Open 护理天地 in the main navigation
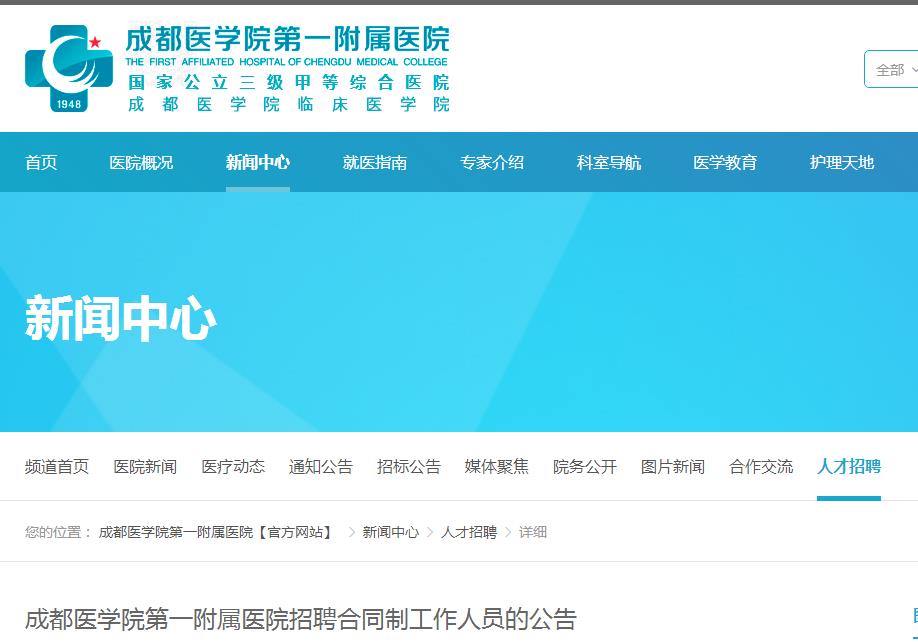Viewport: 918px width, 642px height. pos(842,162)
